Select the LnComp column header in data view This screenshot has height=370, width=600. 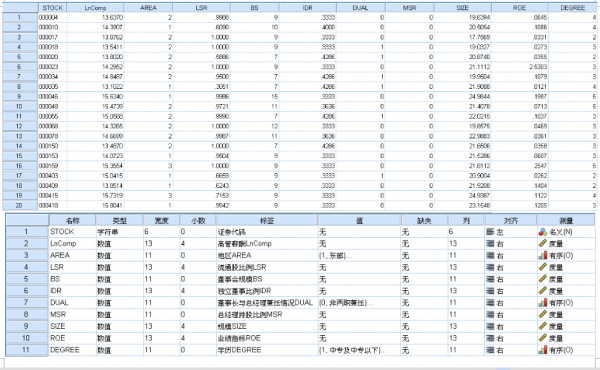tap(95, 8)
